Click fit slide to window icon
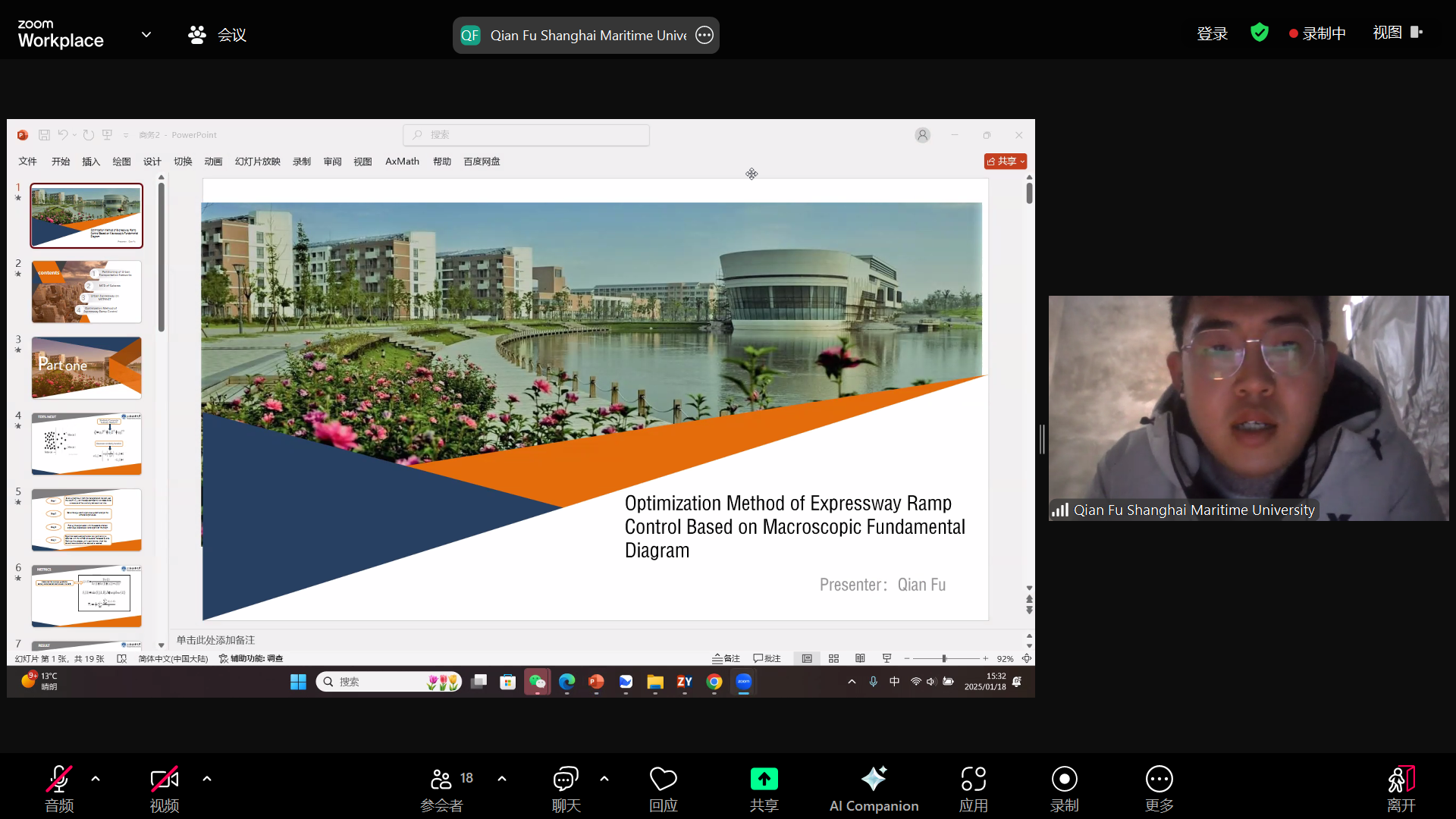 click(x=1027, y=658)
